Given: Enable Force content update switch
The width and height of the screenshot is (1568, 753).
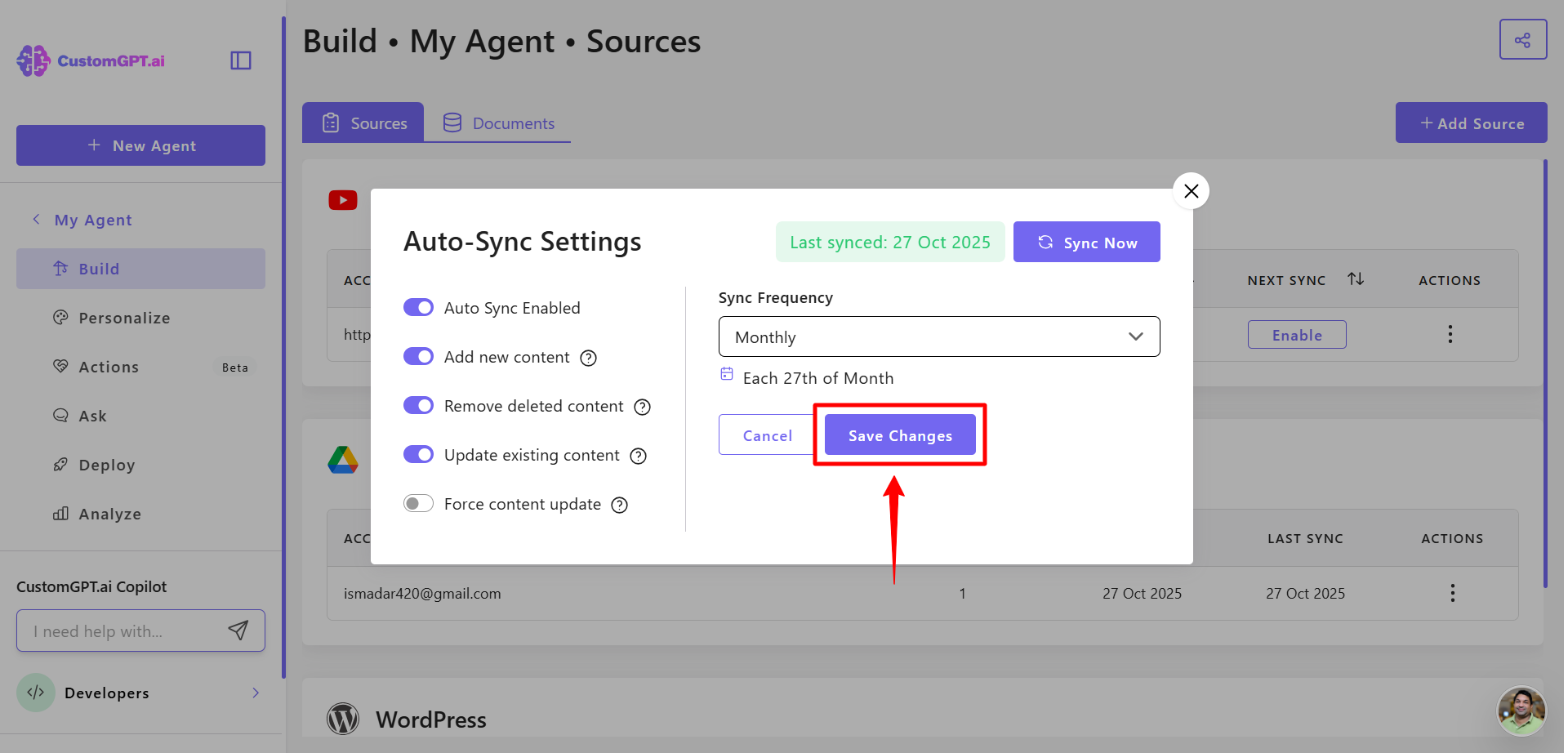Looking at the screenshot, I should point(419,503).
